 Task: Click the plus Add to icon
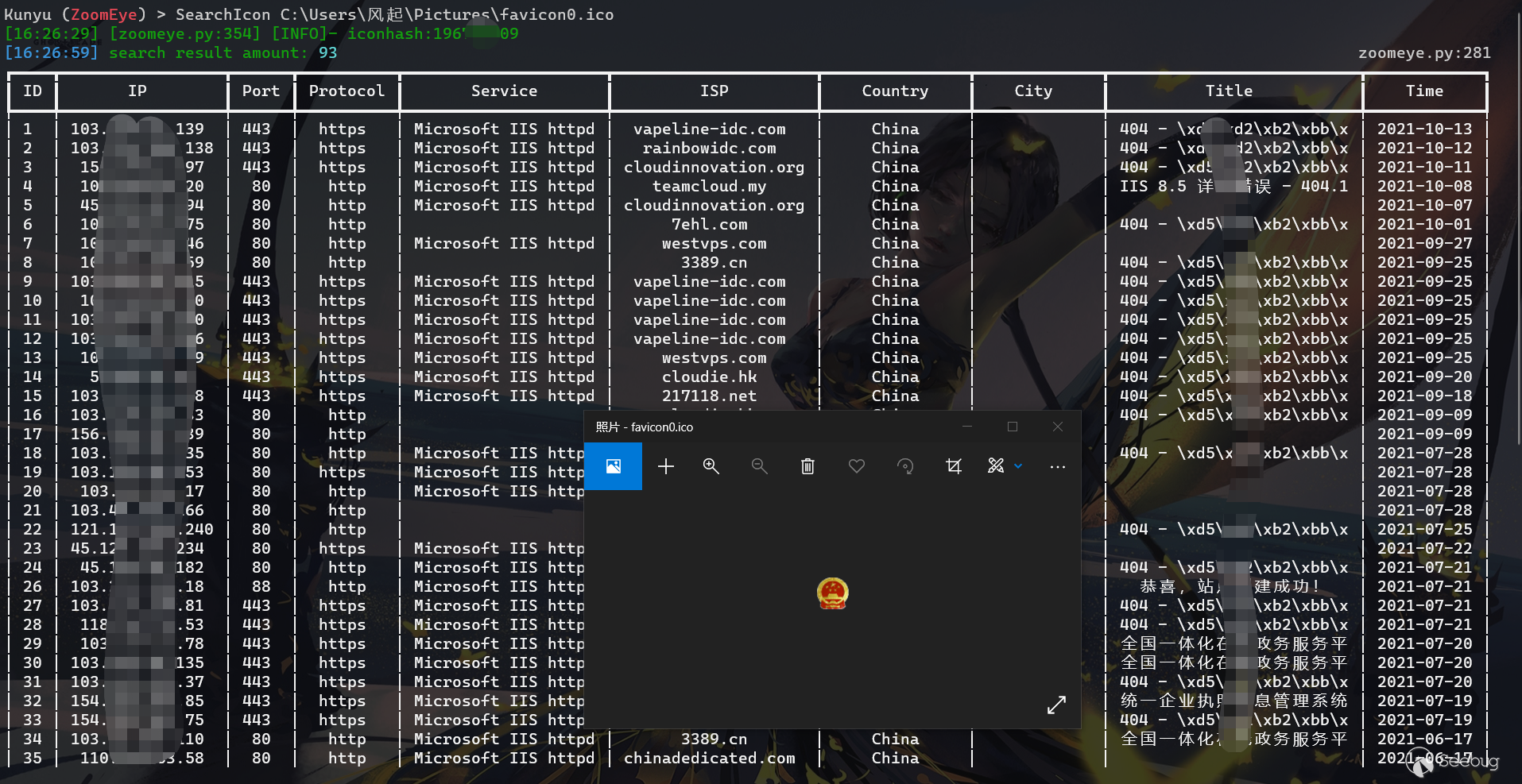[666, 466]
